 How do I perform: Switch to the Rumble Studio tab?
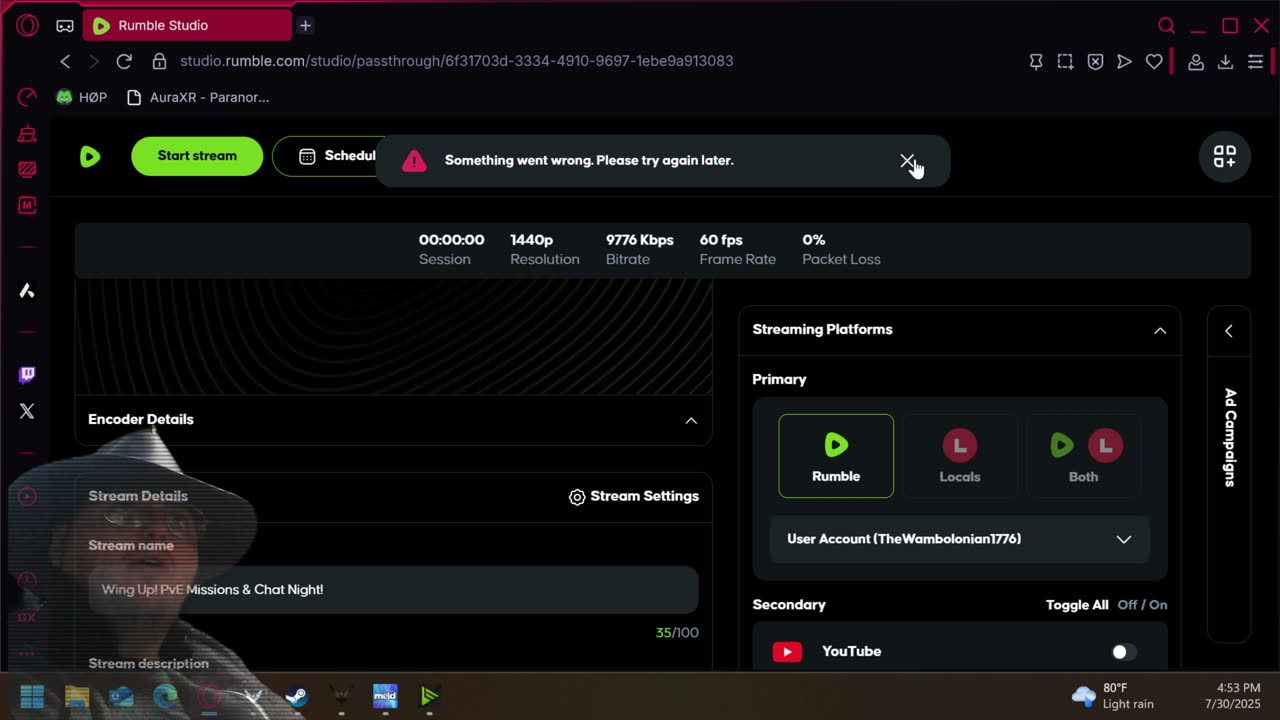tap(187, 25)
